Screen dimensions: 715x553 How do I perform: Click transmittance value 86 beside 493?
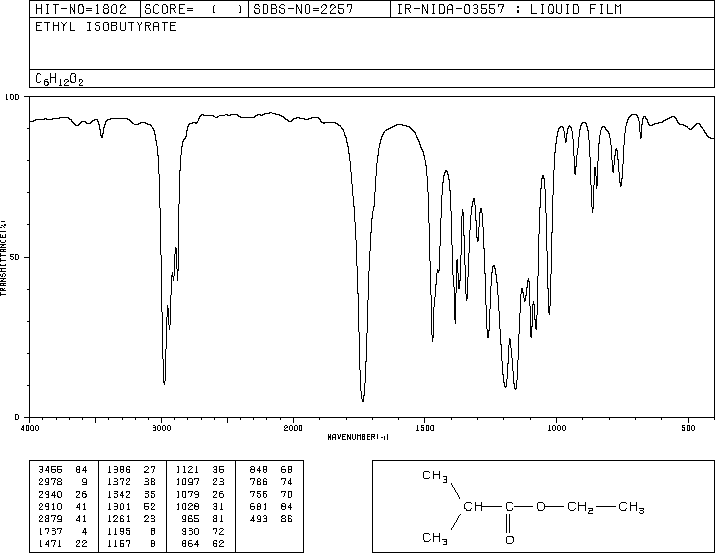287,519
